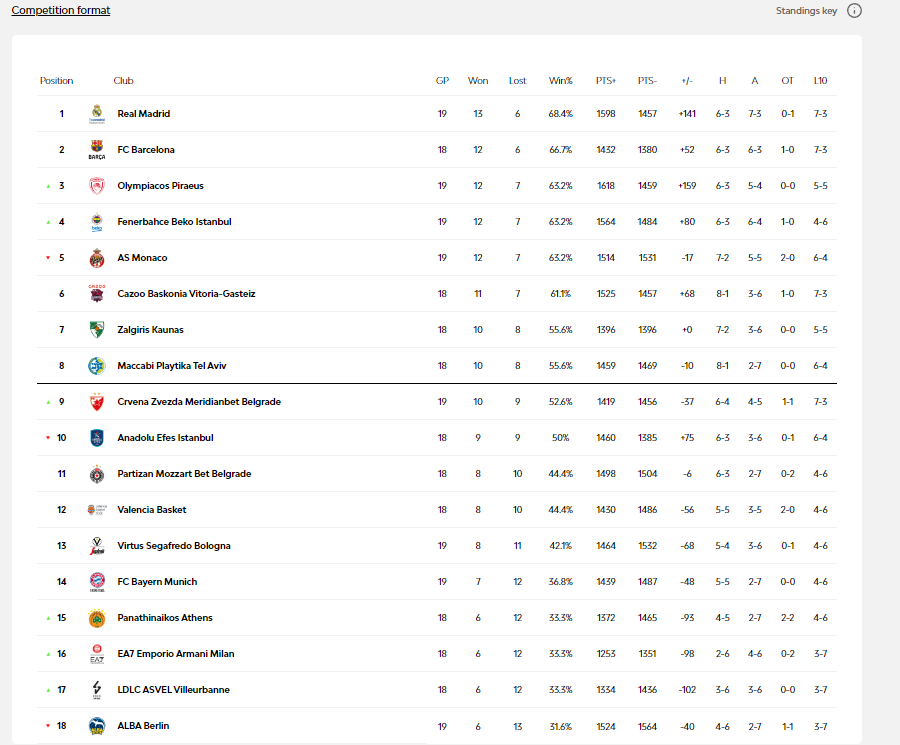Sort table by PTS+ column header
This screenshot has height=745, width=900.
click(x=606, y=81)
